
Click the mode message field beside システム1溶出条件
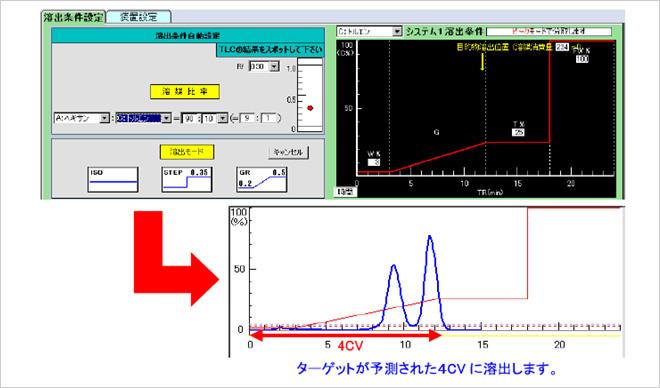(x=548, y=32)
